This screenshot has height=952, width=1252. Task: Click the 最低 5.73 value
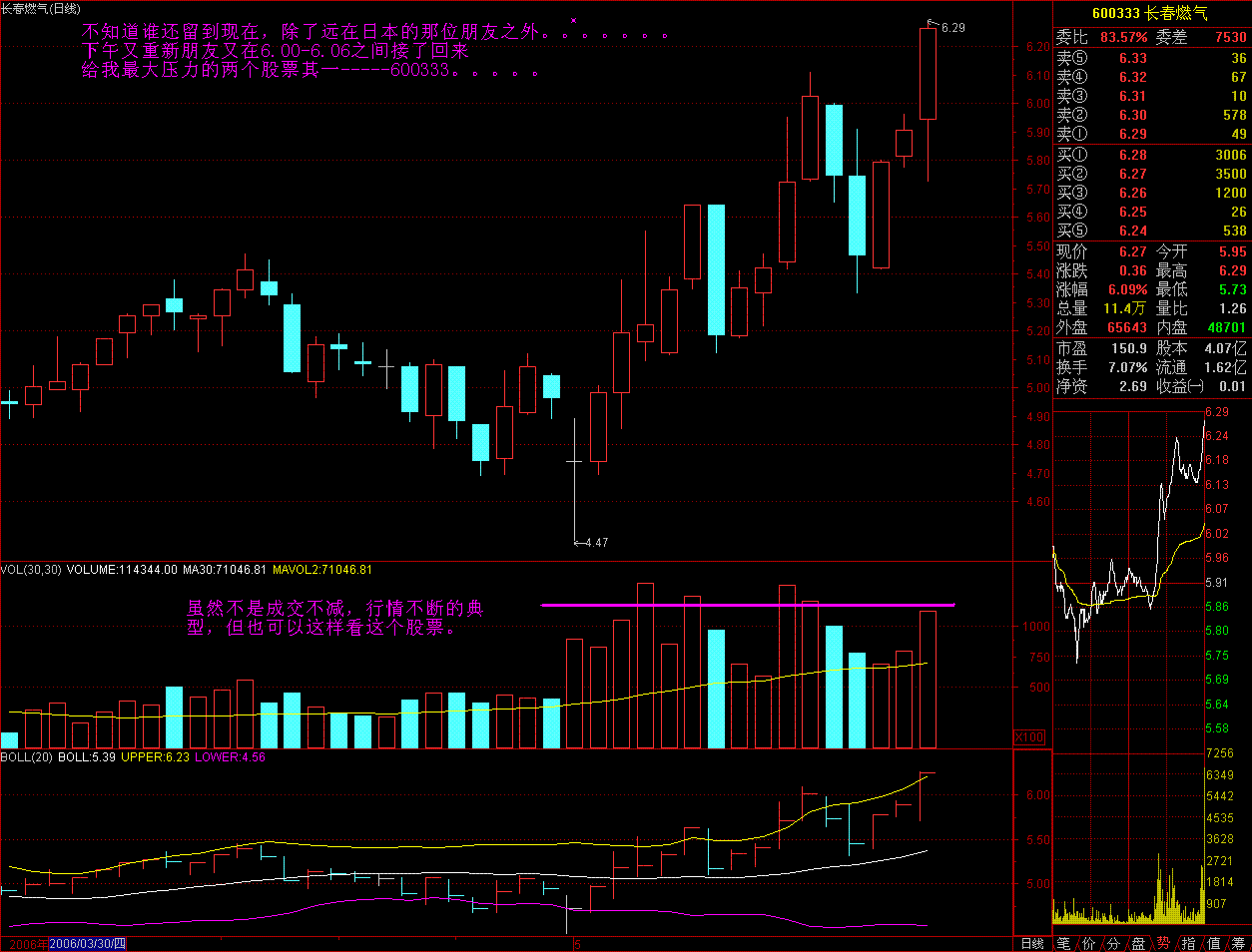tap(1232, 289)
